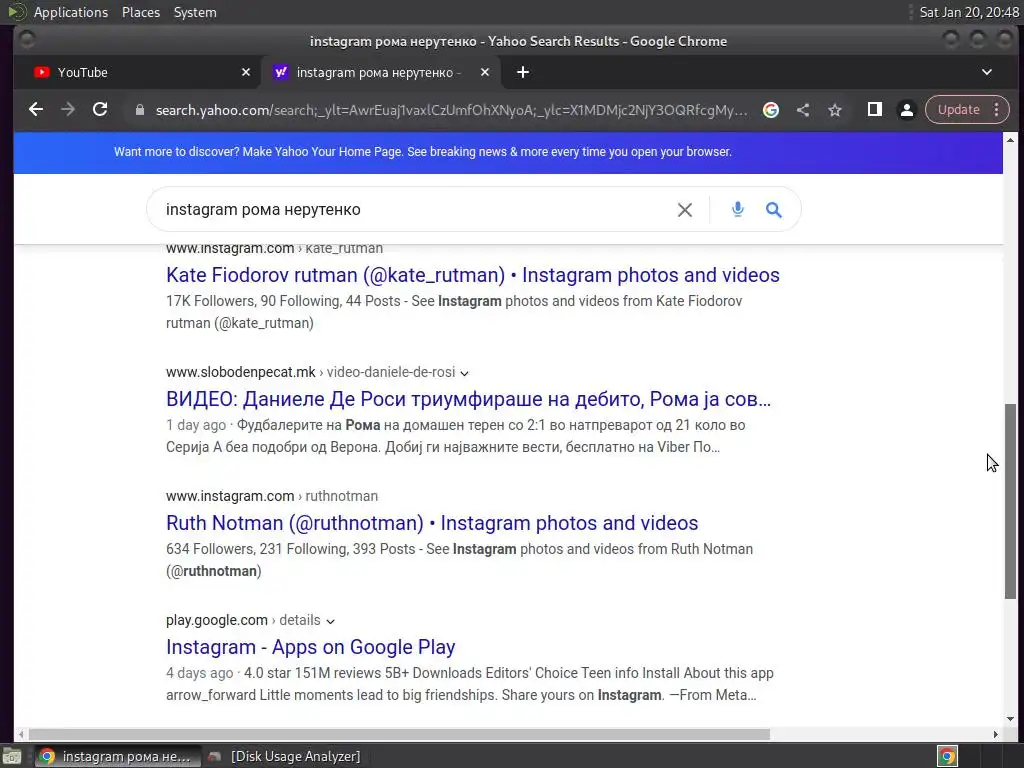1024x768 pixels.
Task: Open the Chrome profile avatar menu
Action: (906, 110)
